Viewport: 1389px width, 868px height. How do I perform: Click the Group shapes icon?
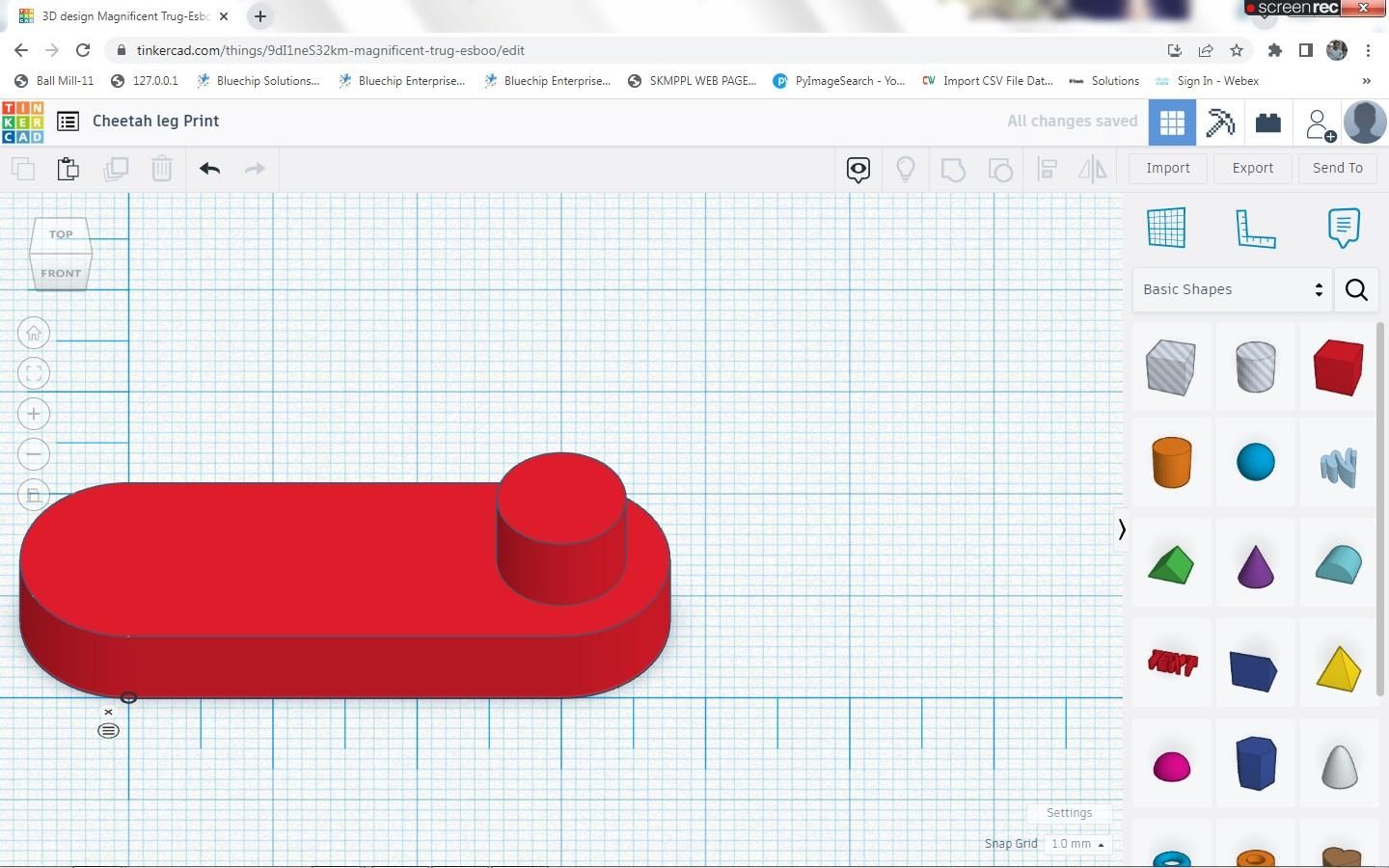(953, 169)
